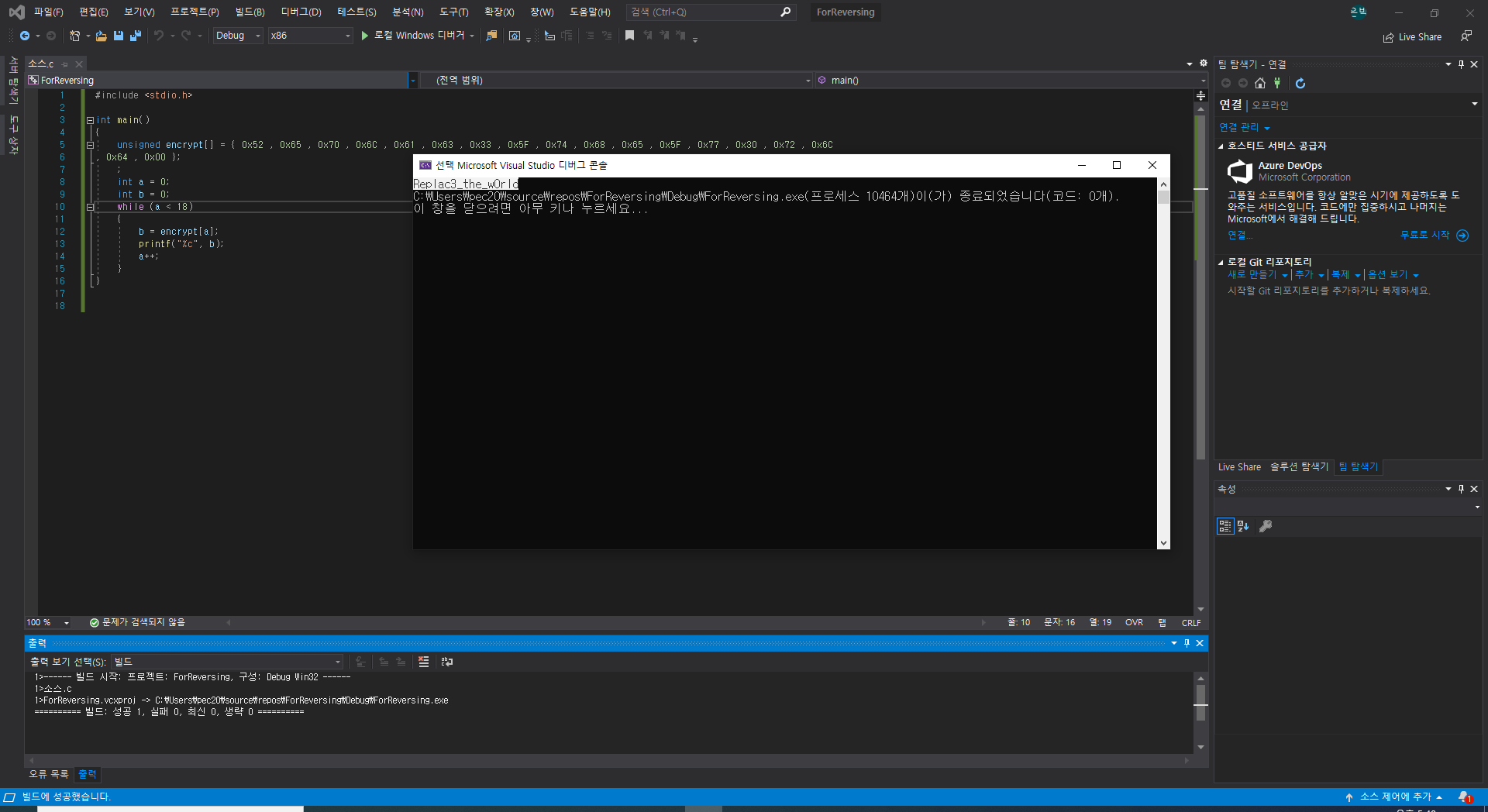The width and height of the screenshot is (1488, 812).
Task: Open the 편집(E) menu
Action: pos(94,12)
